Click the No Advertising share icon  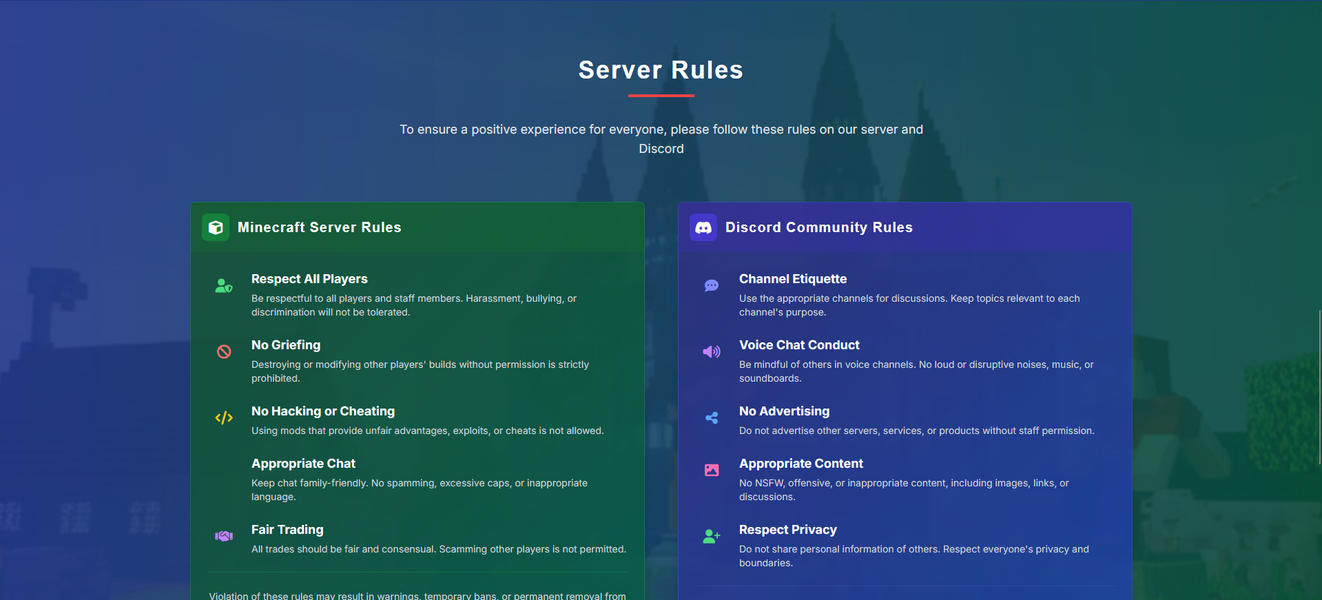(x=711, y=418)
